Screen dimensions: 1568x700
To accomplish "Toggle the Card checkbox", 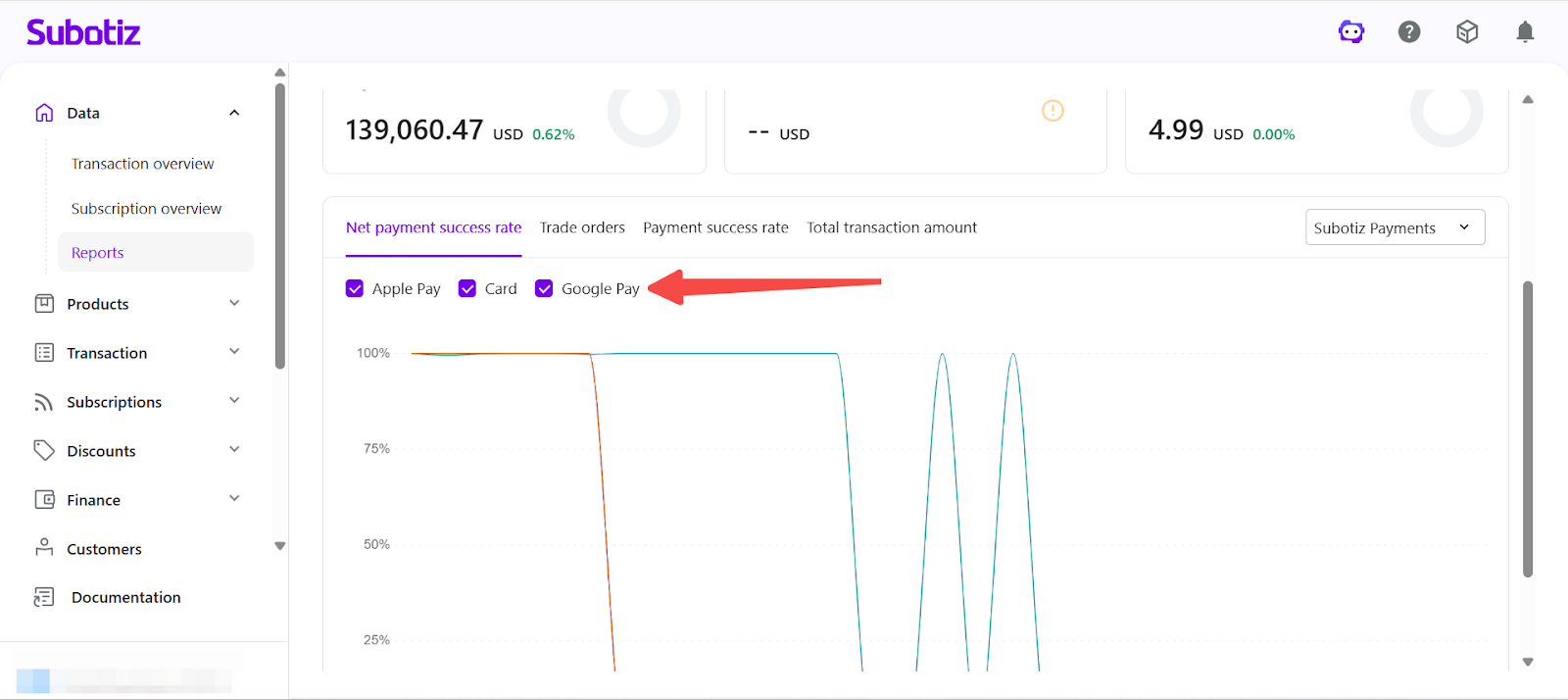I will pyautogui.click(x=467, y=288).
